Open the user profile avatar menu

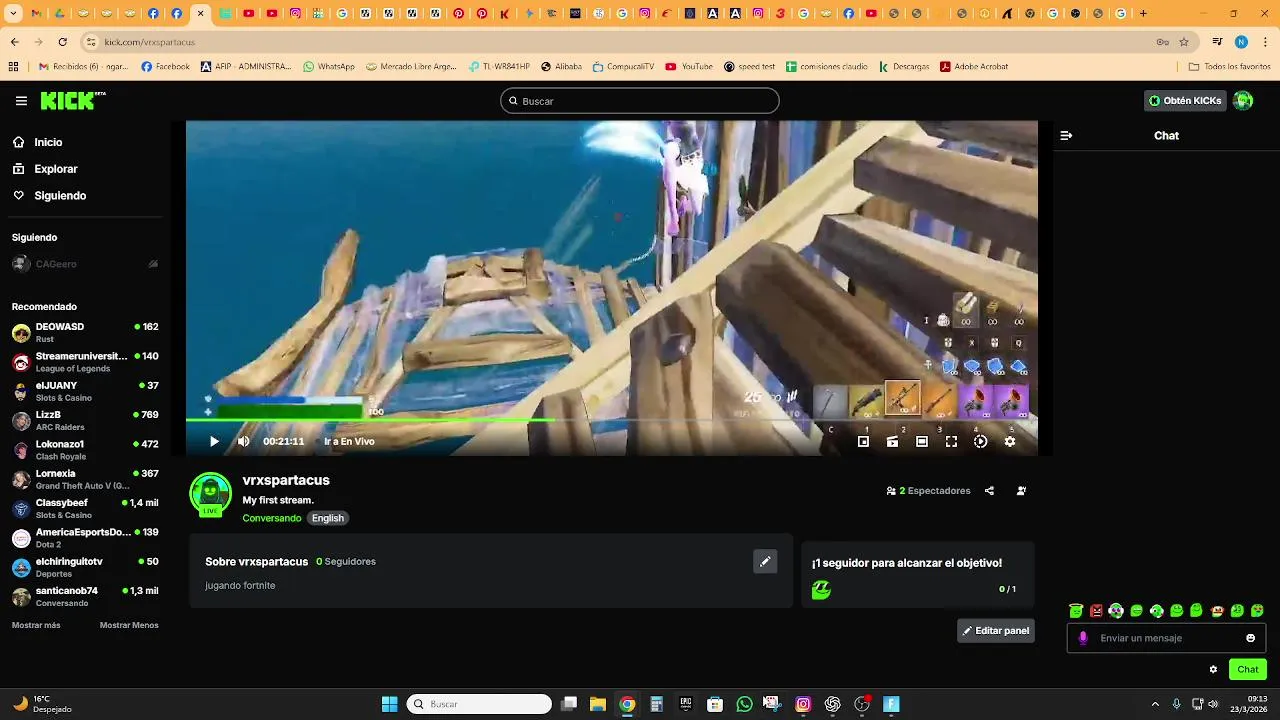(1243, 100)
